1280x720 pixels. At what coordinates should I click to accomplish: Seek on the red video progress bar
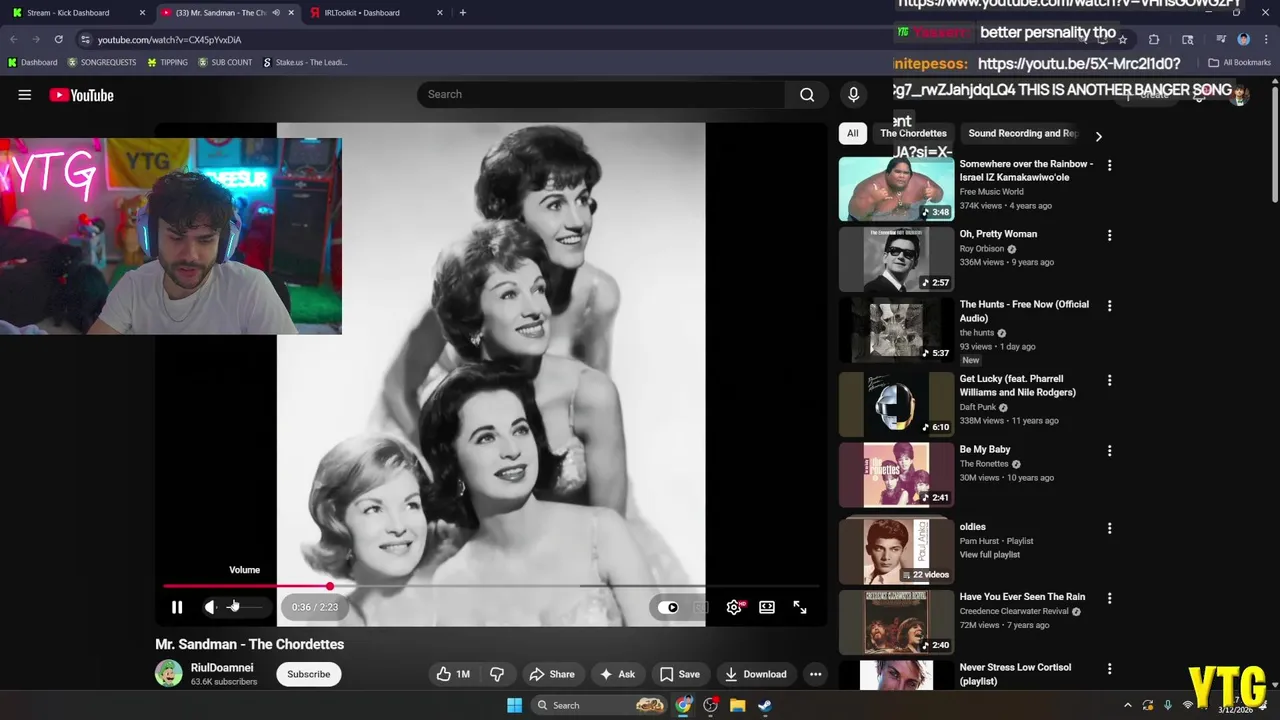(x=490, y=586)
